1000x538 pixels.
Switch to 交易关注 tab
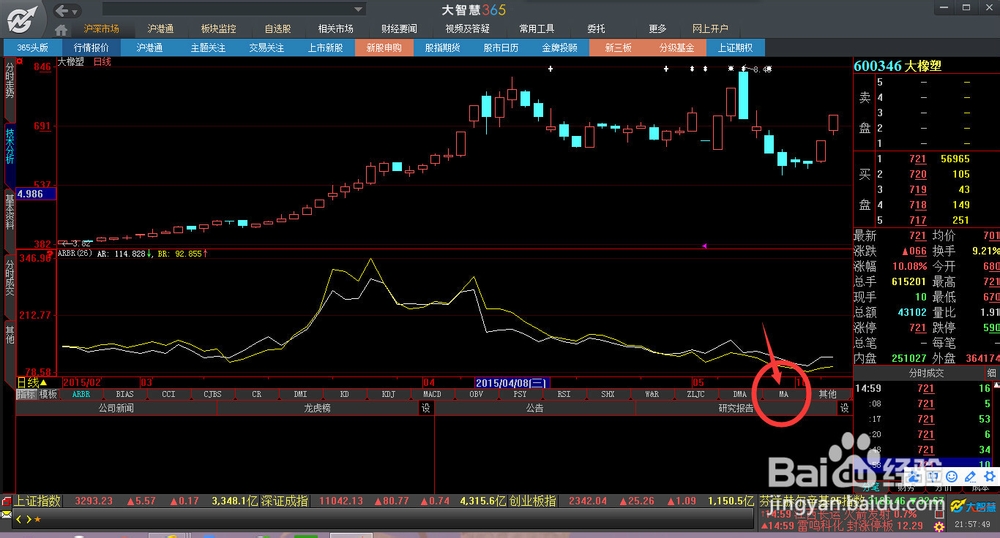[267, 48]
